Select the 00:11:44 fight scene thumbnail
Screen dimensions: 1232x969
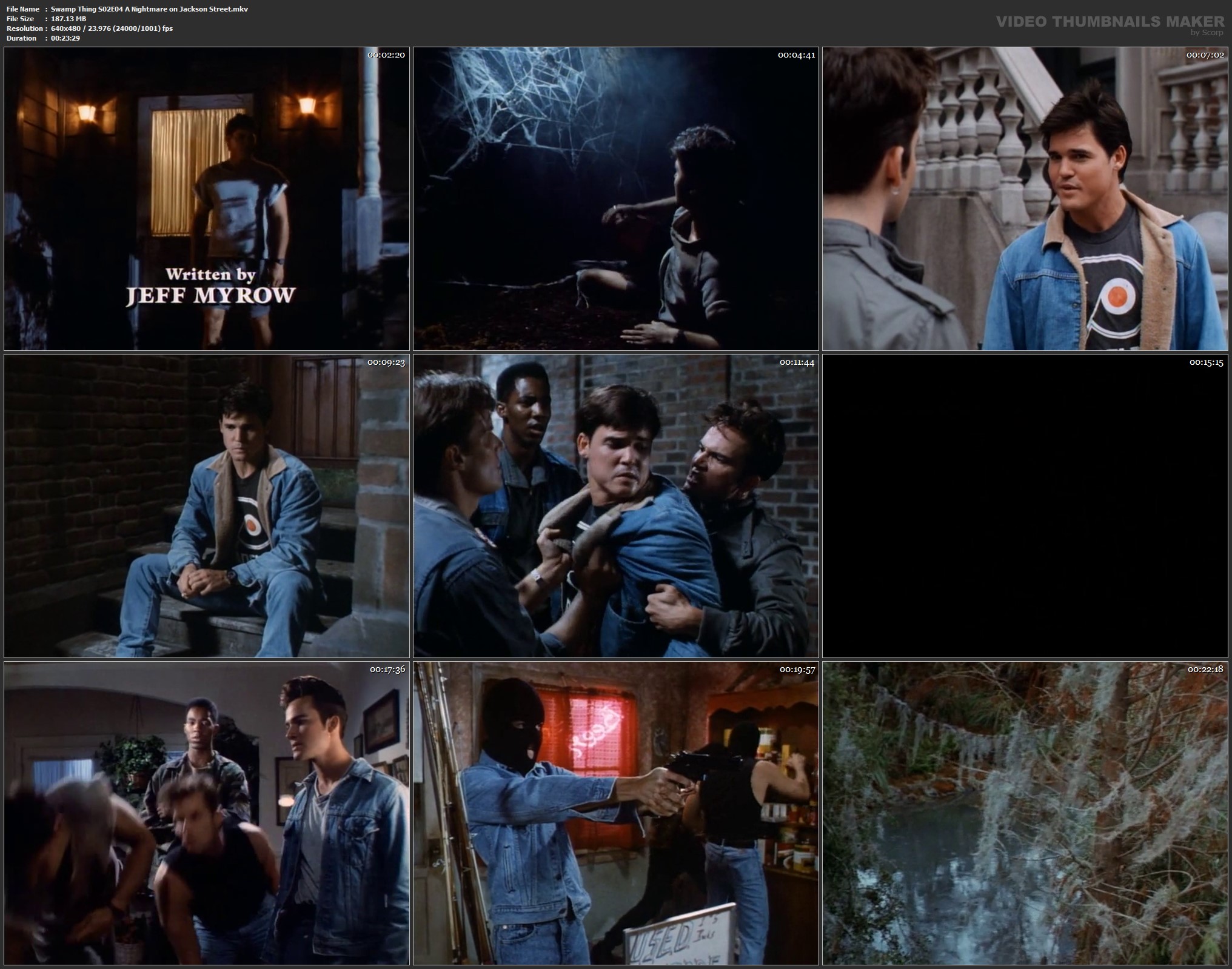click(615, 506)
